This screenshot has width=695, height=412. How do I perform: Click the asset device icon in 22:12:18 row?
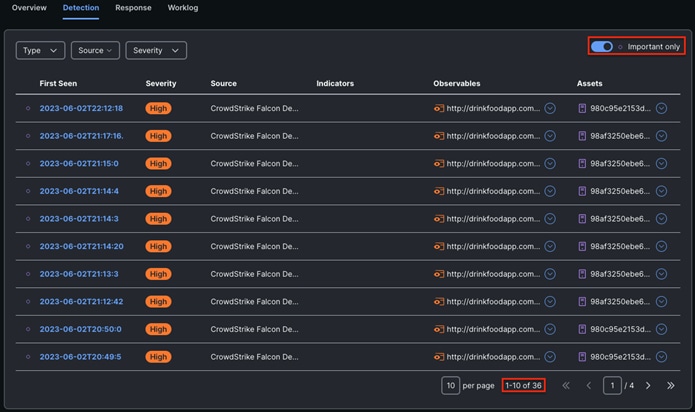tap(582, 108)
